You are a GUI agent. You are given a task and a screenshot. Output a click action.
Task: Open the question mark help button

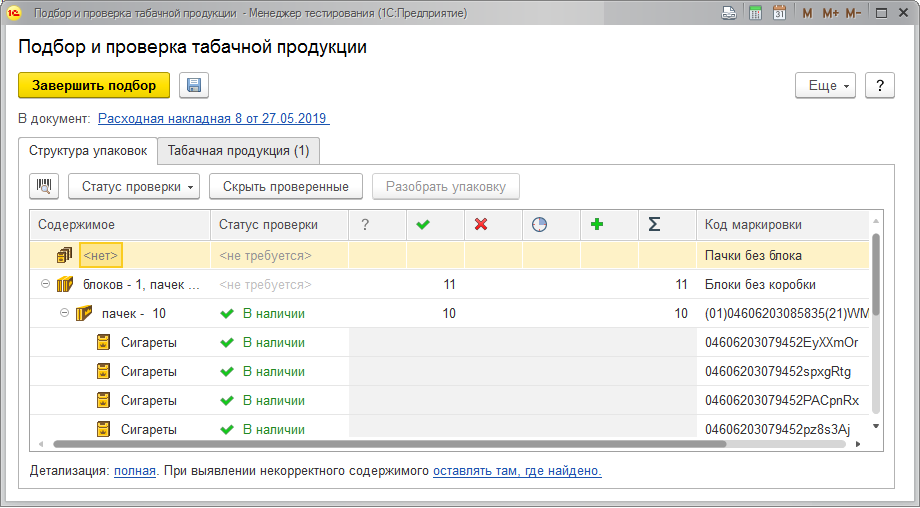pos(880,86)
